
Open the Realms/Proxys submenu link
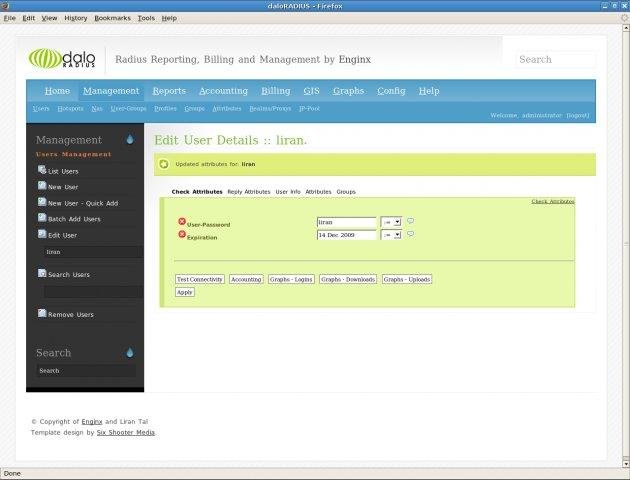270,108
